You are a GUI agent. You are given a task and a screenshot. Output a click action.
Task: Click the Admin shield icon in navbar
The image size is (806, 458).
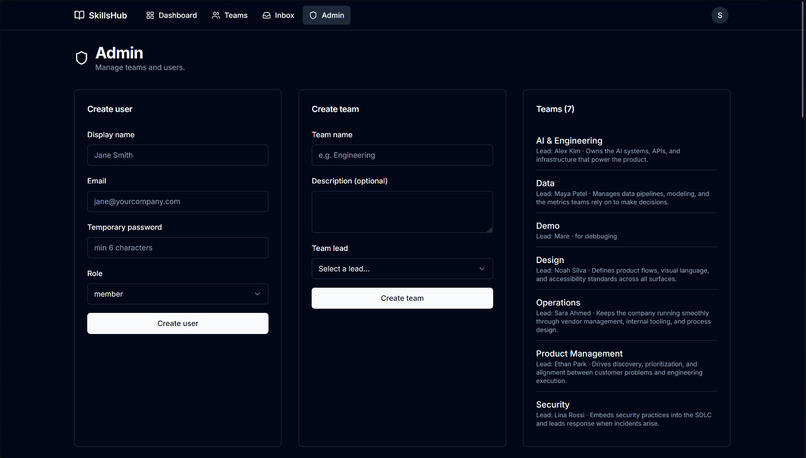point(313,15)
